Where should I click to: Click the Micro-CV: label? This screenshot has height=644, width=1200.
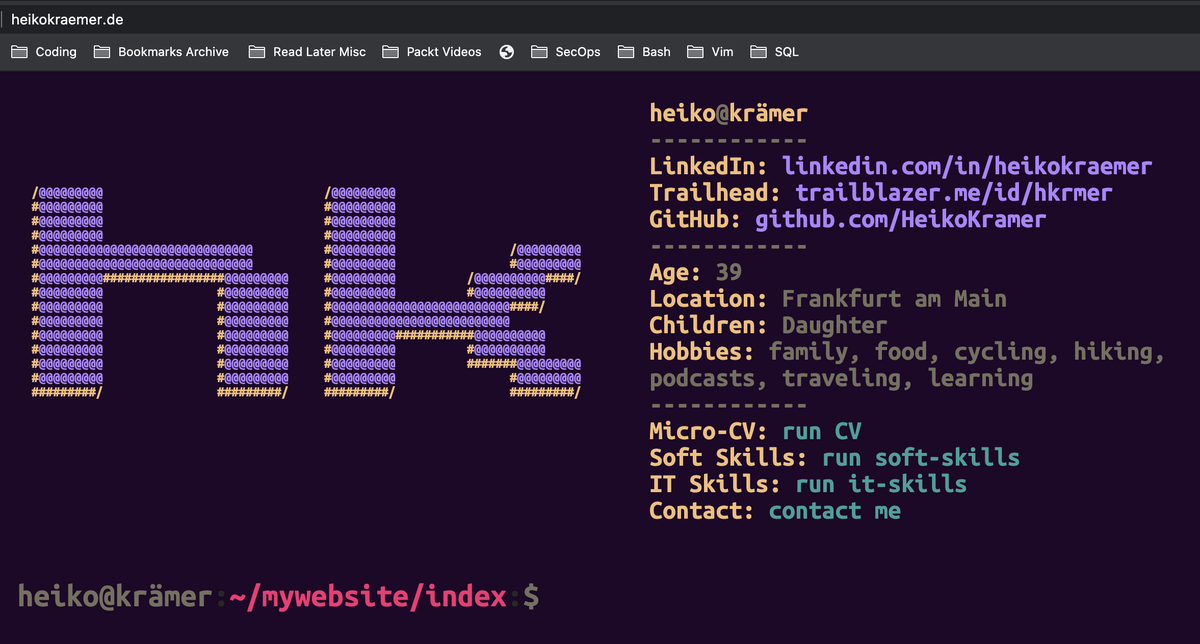709,432
